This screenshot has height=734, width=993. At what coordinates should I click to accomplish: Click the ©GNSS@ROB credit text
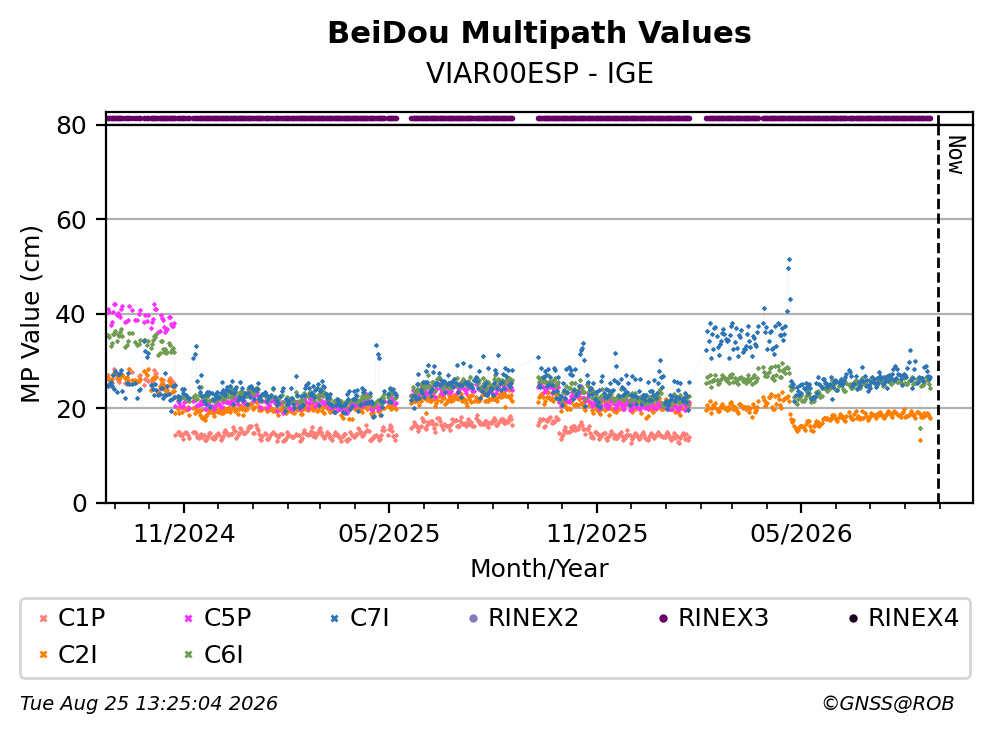coord(888,703)
